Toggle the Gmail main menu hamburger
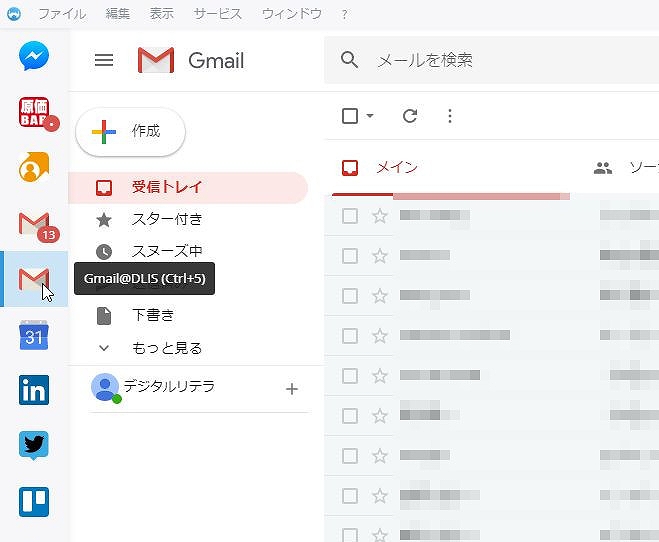The image size is (659, 542). (104, 60)
